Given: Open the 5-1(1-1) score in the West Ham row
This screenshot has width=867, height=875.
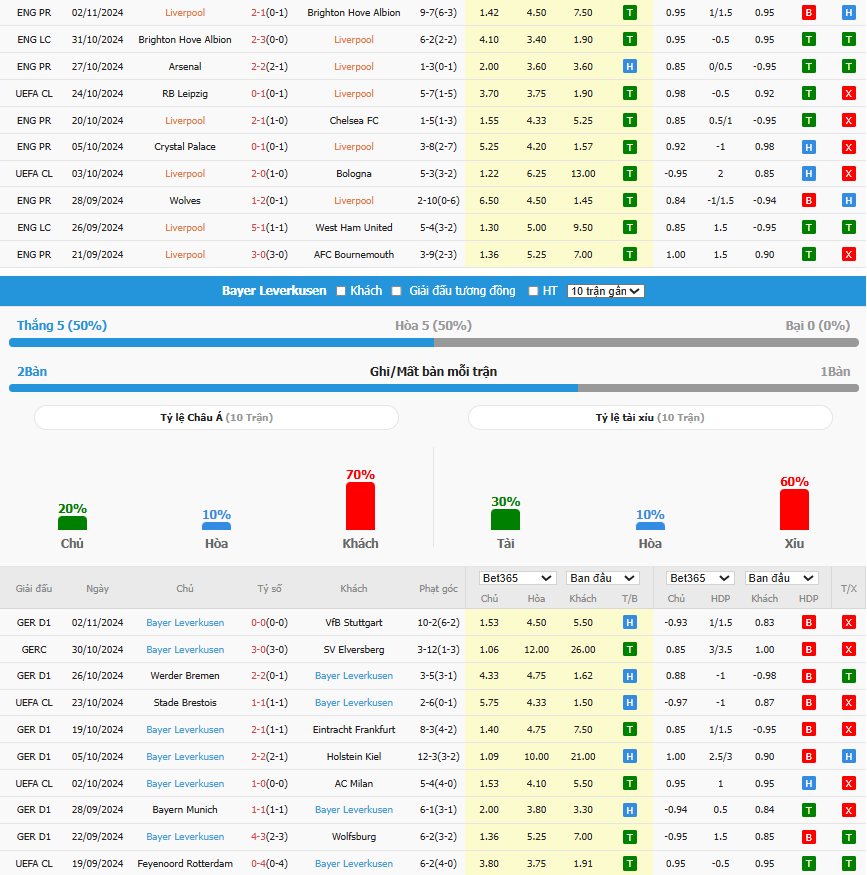Looking at the screenshot, I should tap(269, 228).
